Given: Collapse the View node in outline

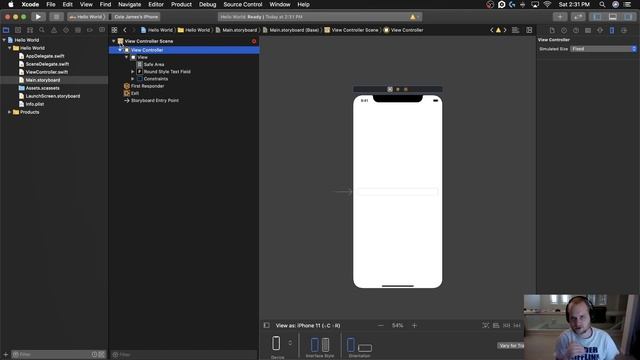Looking at the screenshot, I should (x=127, y=58).
